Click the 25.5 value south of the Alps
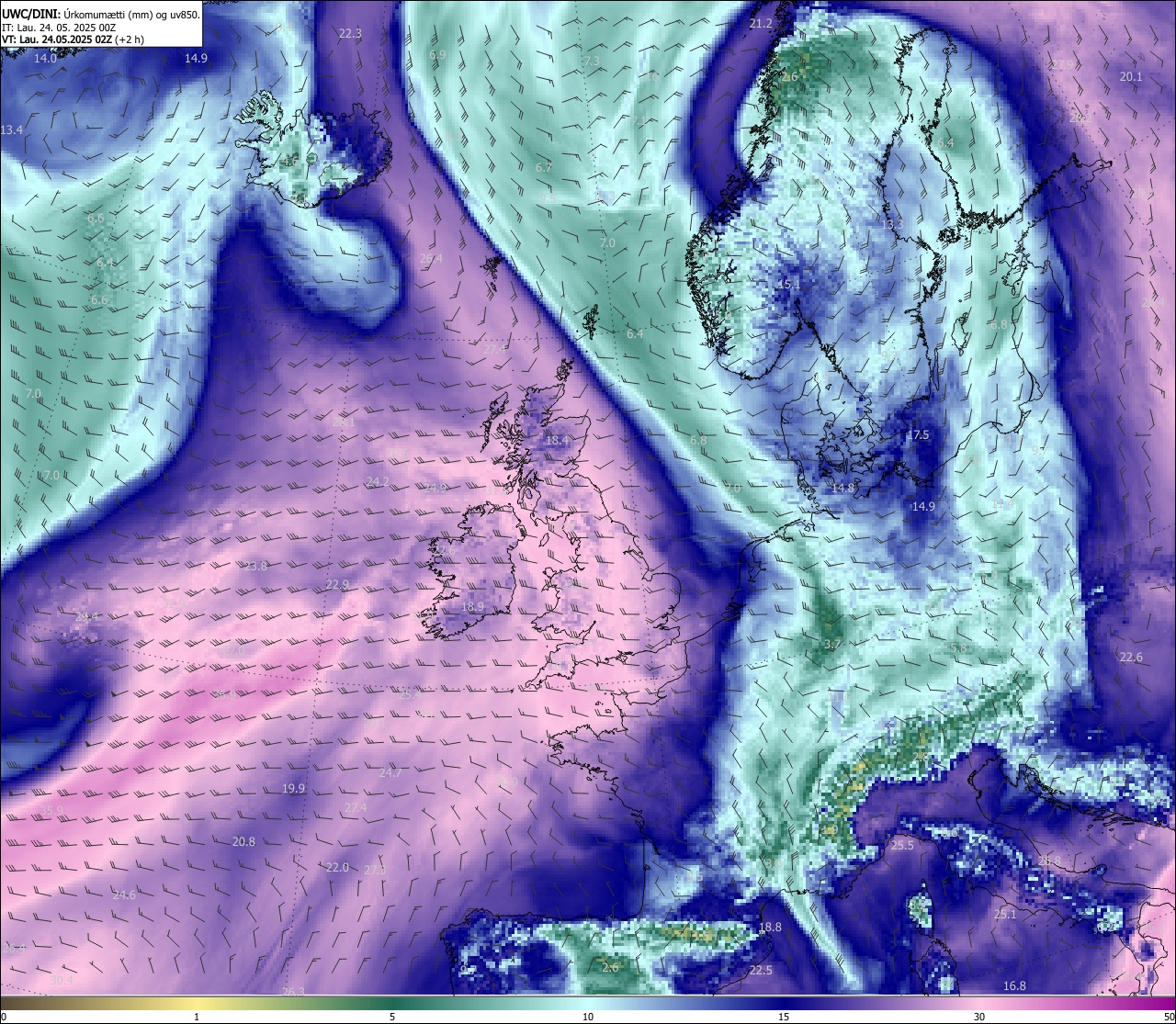The image size is (1176, 1024). (902, 845)
